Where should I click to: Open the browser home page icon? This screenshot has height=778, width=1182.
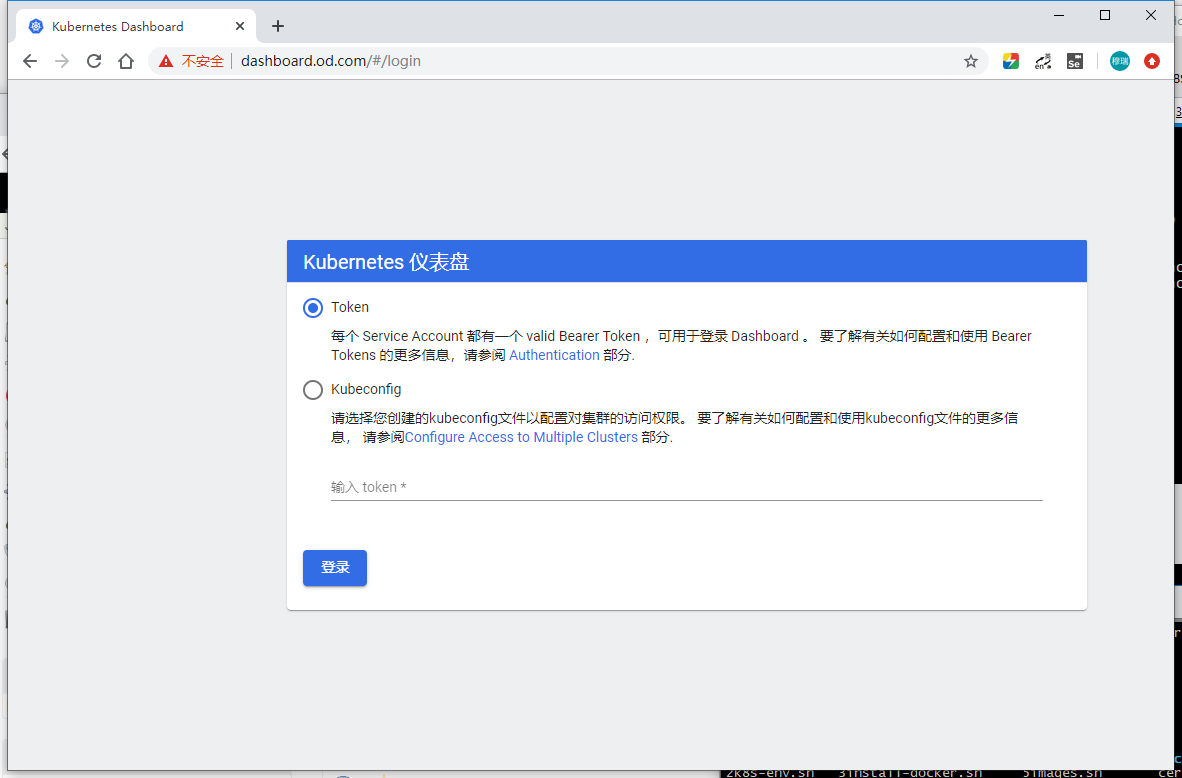(x=126, y=61)
